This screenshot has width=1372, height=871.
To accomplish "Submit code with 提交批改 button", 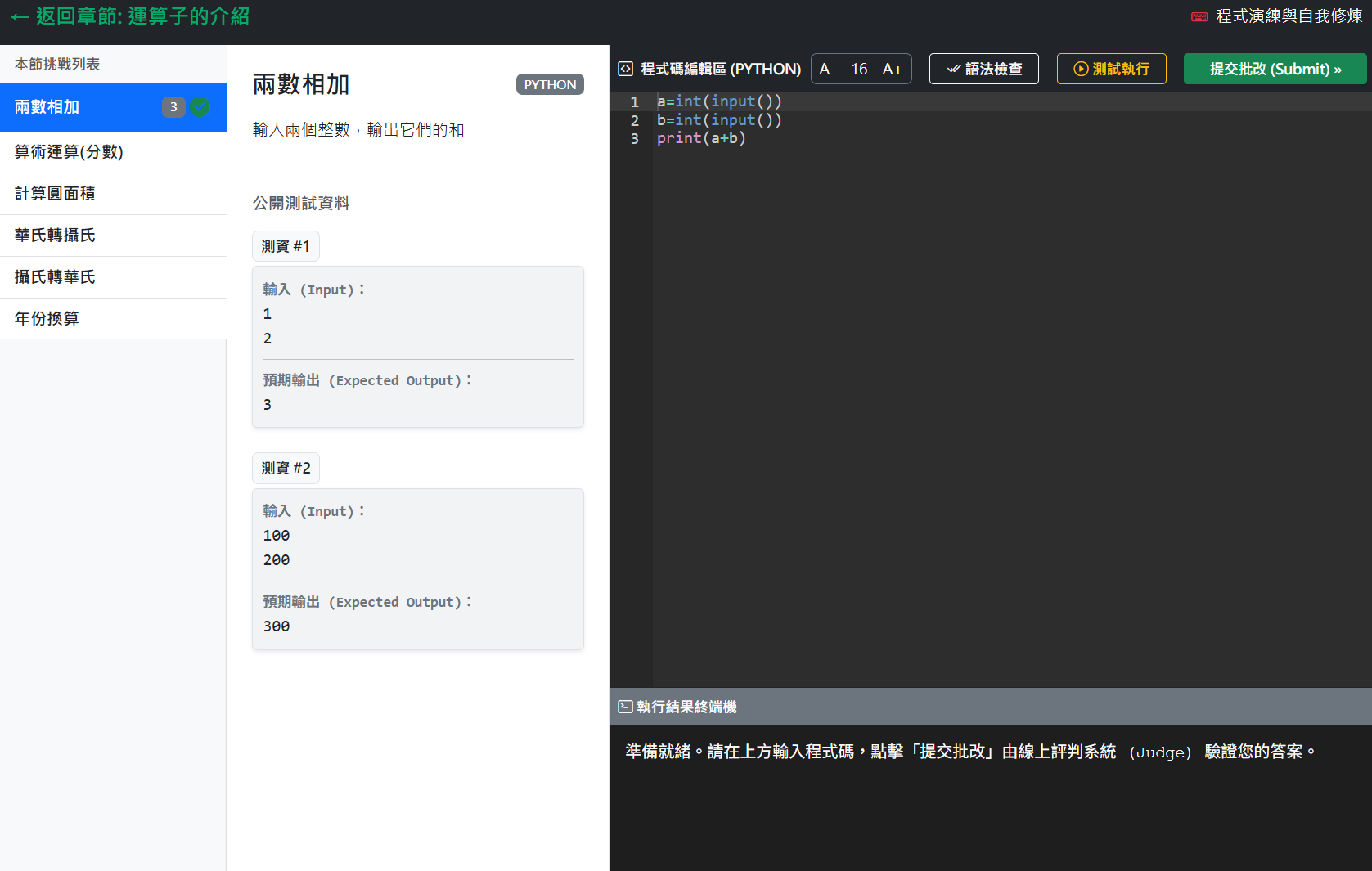I will pos(1275,69).
